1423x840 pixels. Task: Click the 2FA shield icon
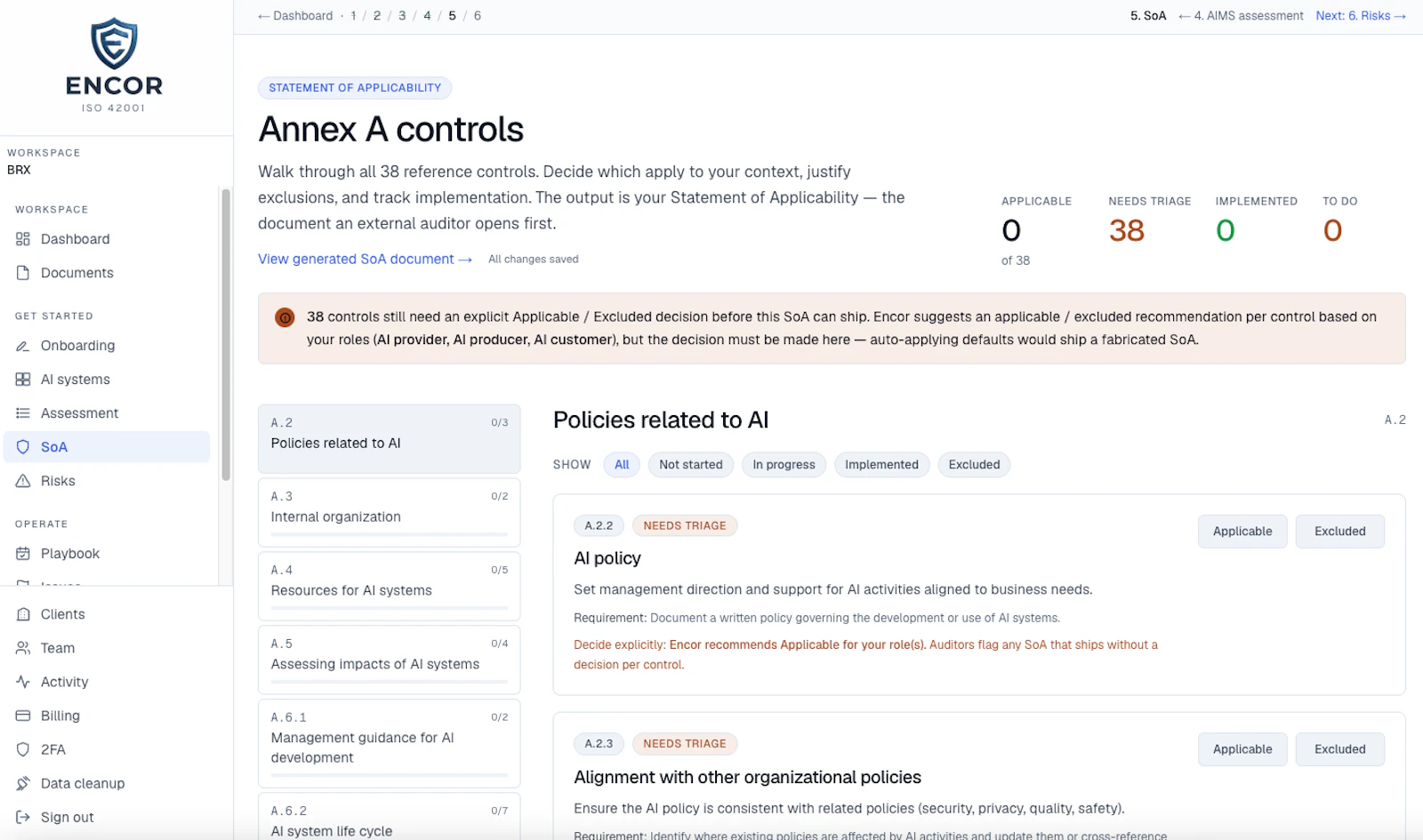(x=23, y=749)
